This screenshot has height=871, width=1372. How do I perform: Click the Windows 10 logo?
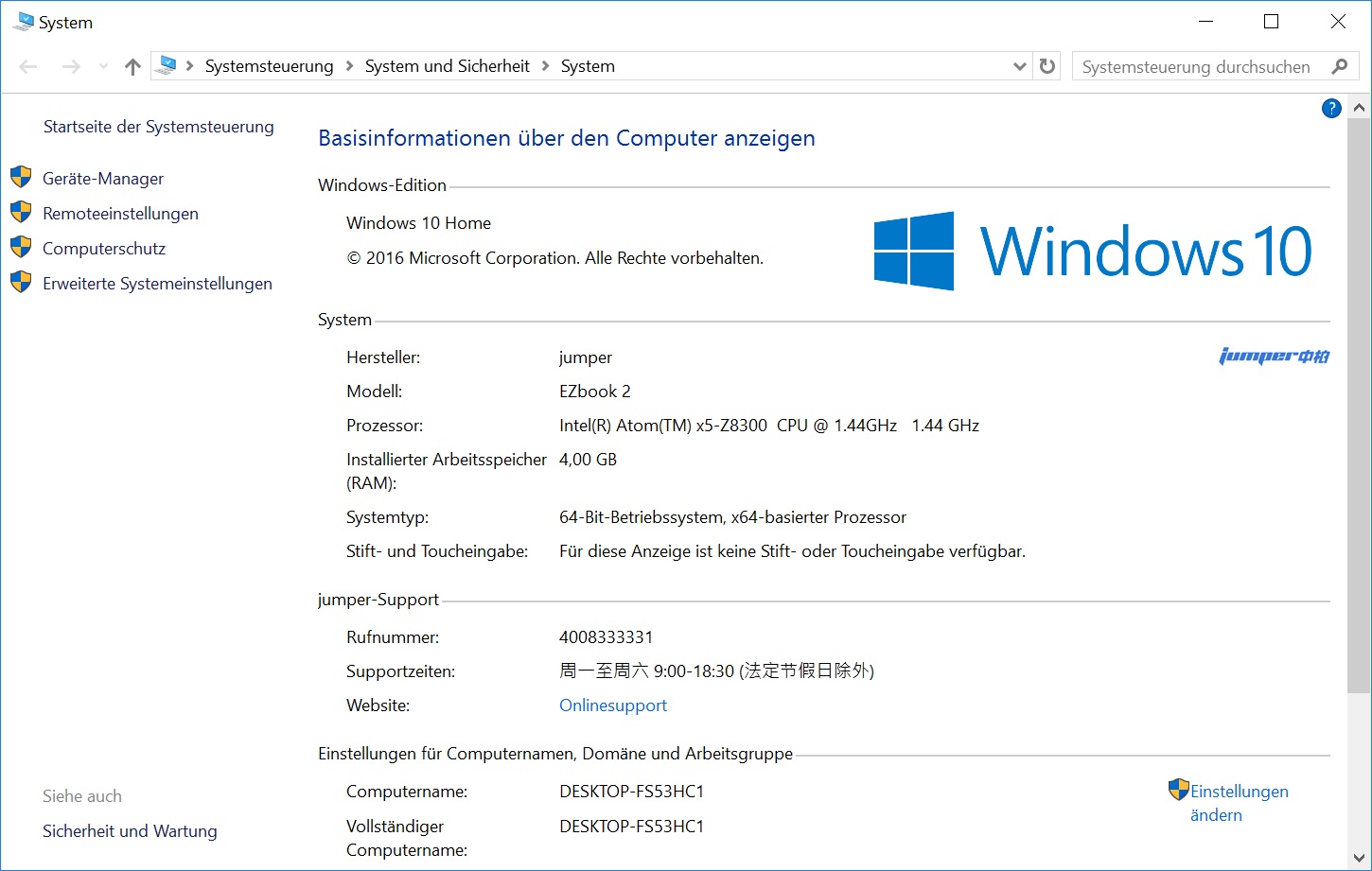tap(1093, 251)
